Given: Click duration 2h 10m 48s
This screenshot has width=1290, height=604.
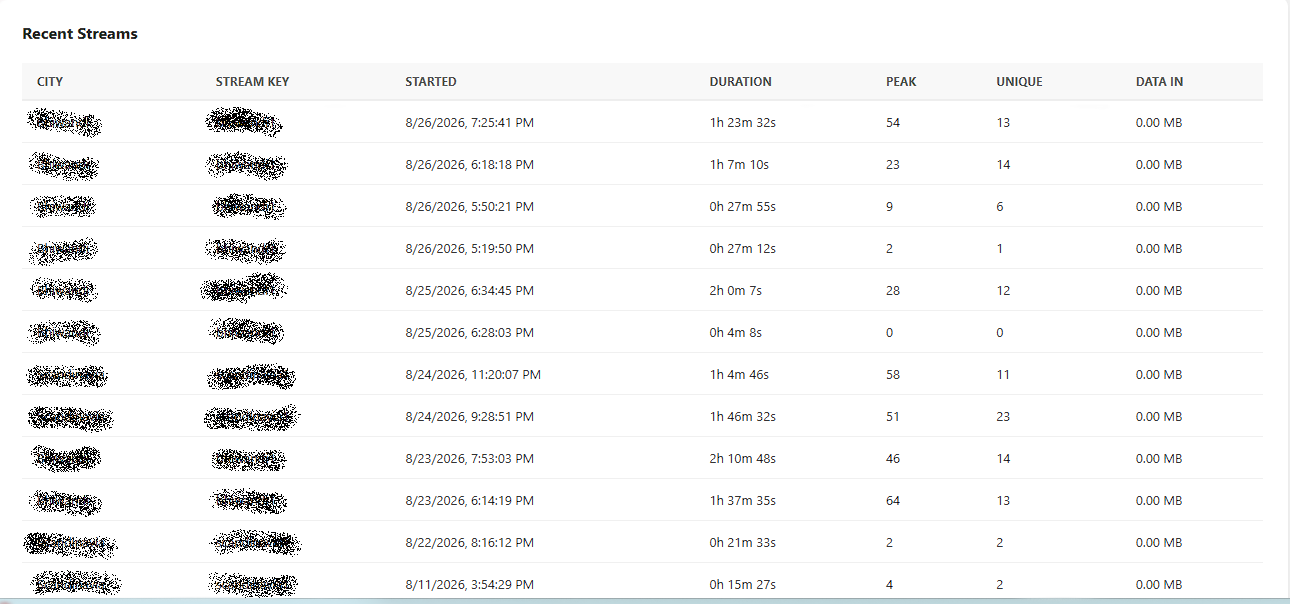Looking at the screenshot, I should (x=743, y=459).
